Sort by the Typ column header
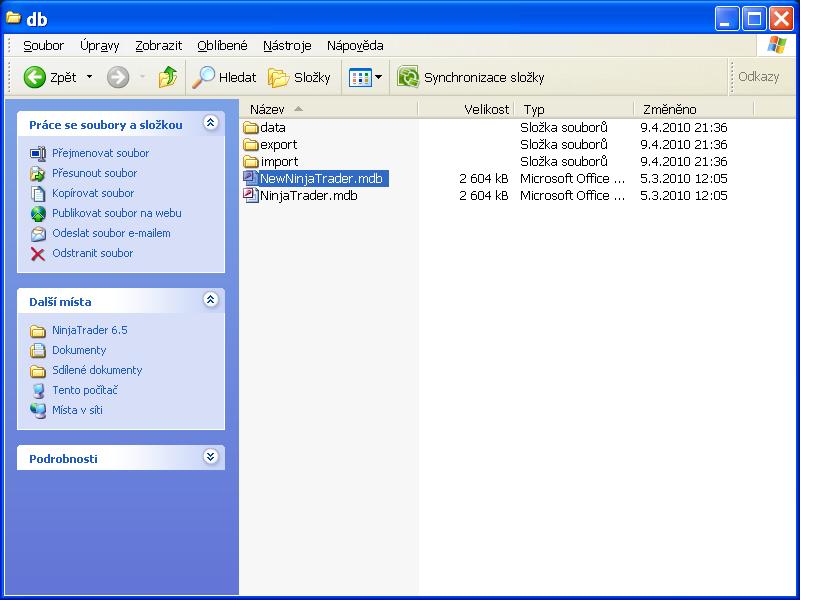 click(574, 109)
